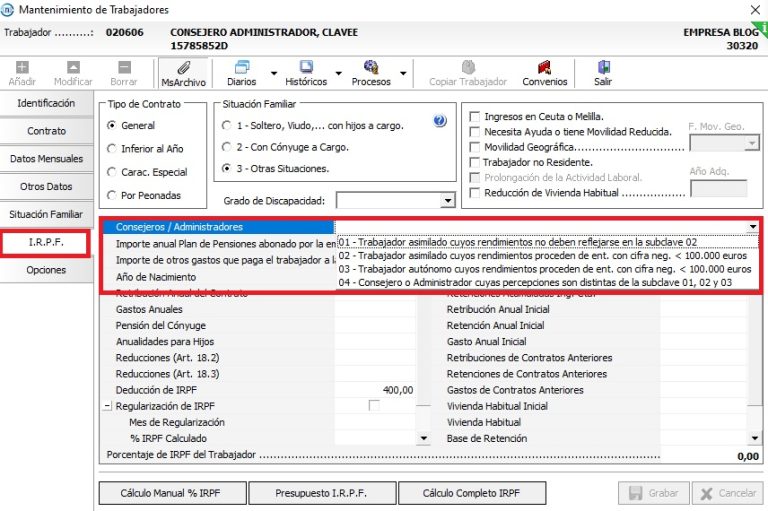Viewport: 768px width, 511px height.
Task: Click the Cálculo Completo IRPF button
Action: (x=472, y=493)
